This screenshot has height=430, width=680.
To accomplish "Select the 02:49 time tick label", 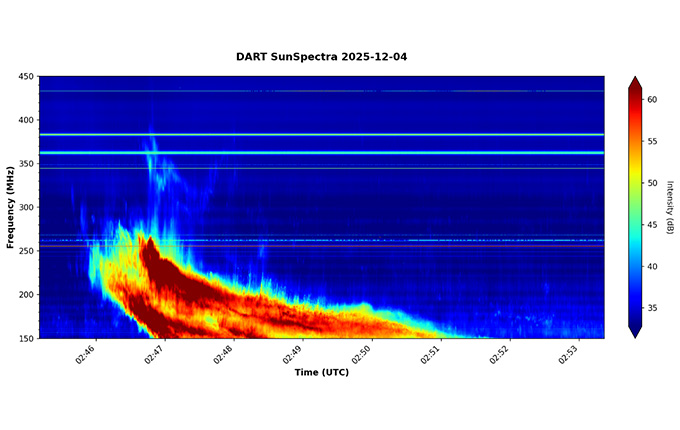I will pyautogui.click(x=293, y=353).
